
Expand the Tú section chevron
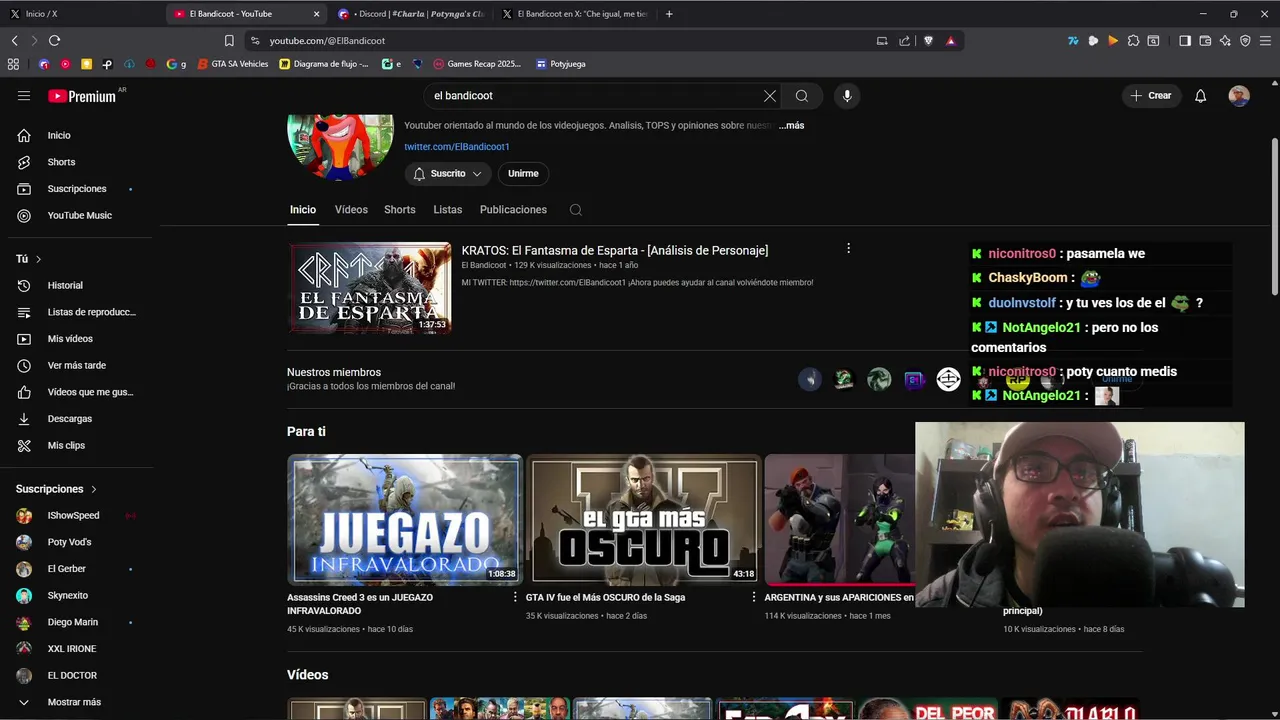pos(39,259)
